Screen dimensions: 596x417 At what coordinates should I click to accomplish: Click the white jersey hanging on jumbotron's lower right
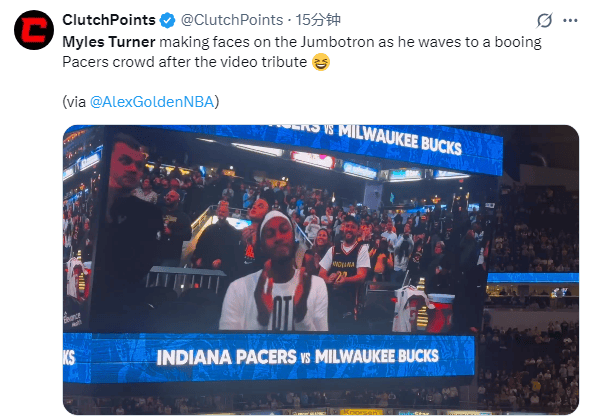point(411,310)
